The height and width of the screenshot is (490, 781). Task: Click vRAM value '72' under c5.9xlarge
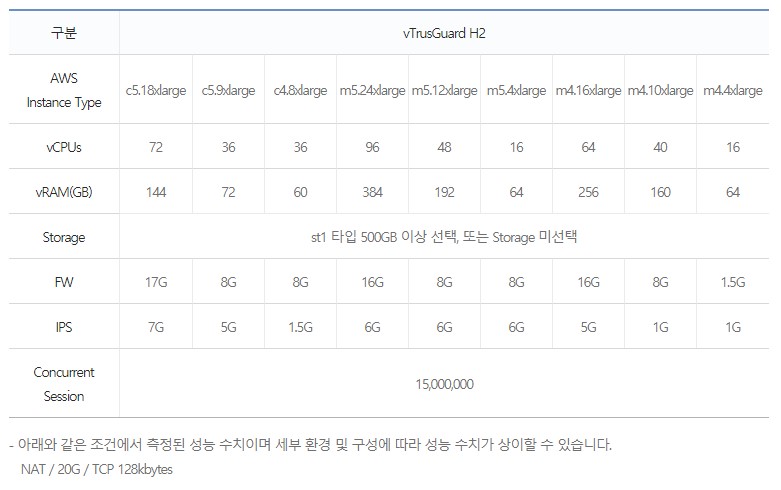pyautogui.click(x=228, y=192)
